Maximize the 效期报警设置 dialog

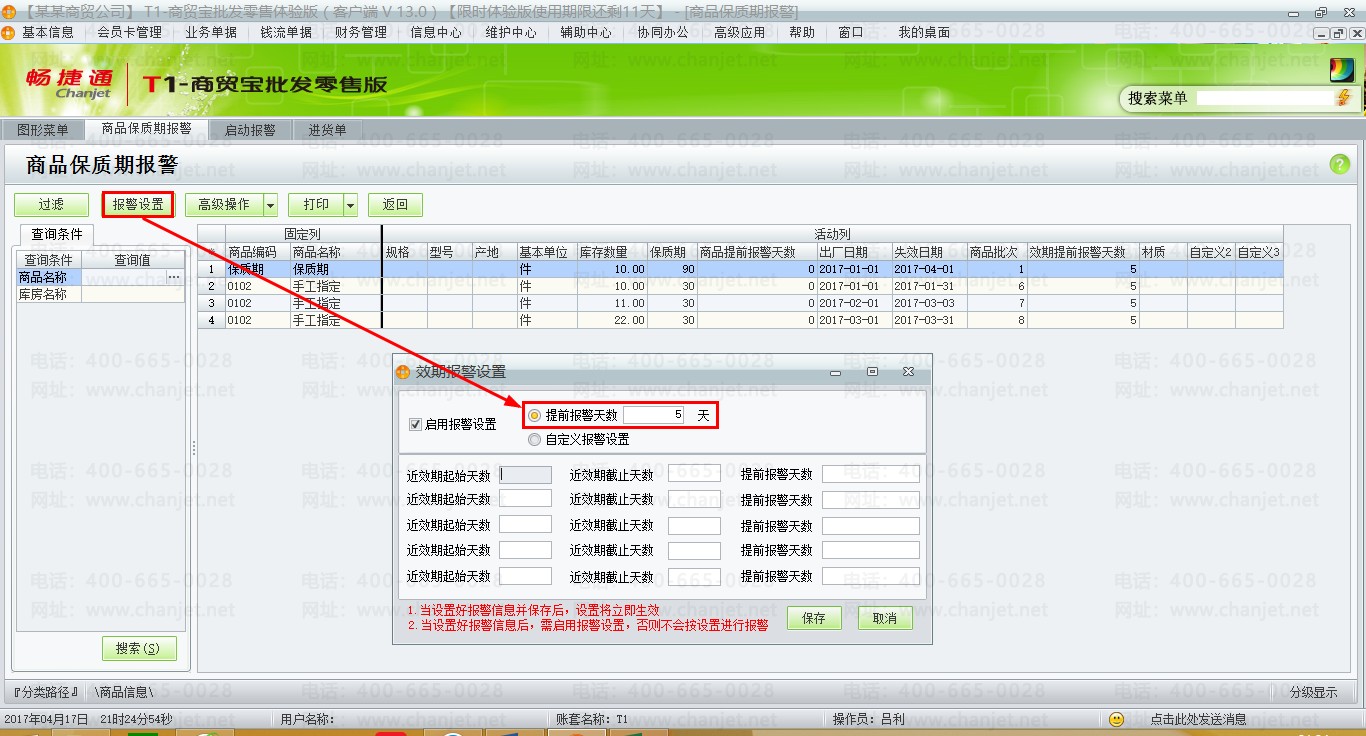coord(872,371)
